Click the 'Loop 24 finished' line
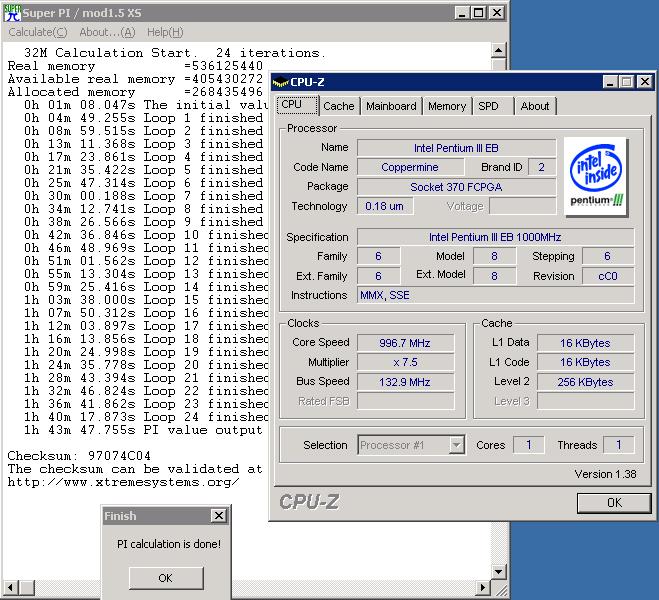This screenshot has width=659, height=600. click(x=146, y=417)
